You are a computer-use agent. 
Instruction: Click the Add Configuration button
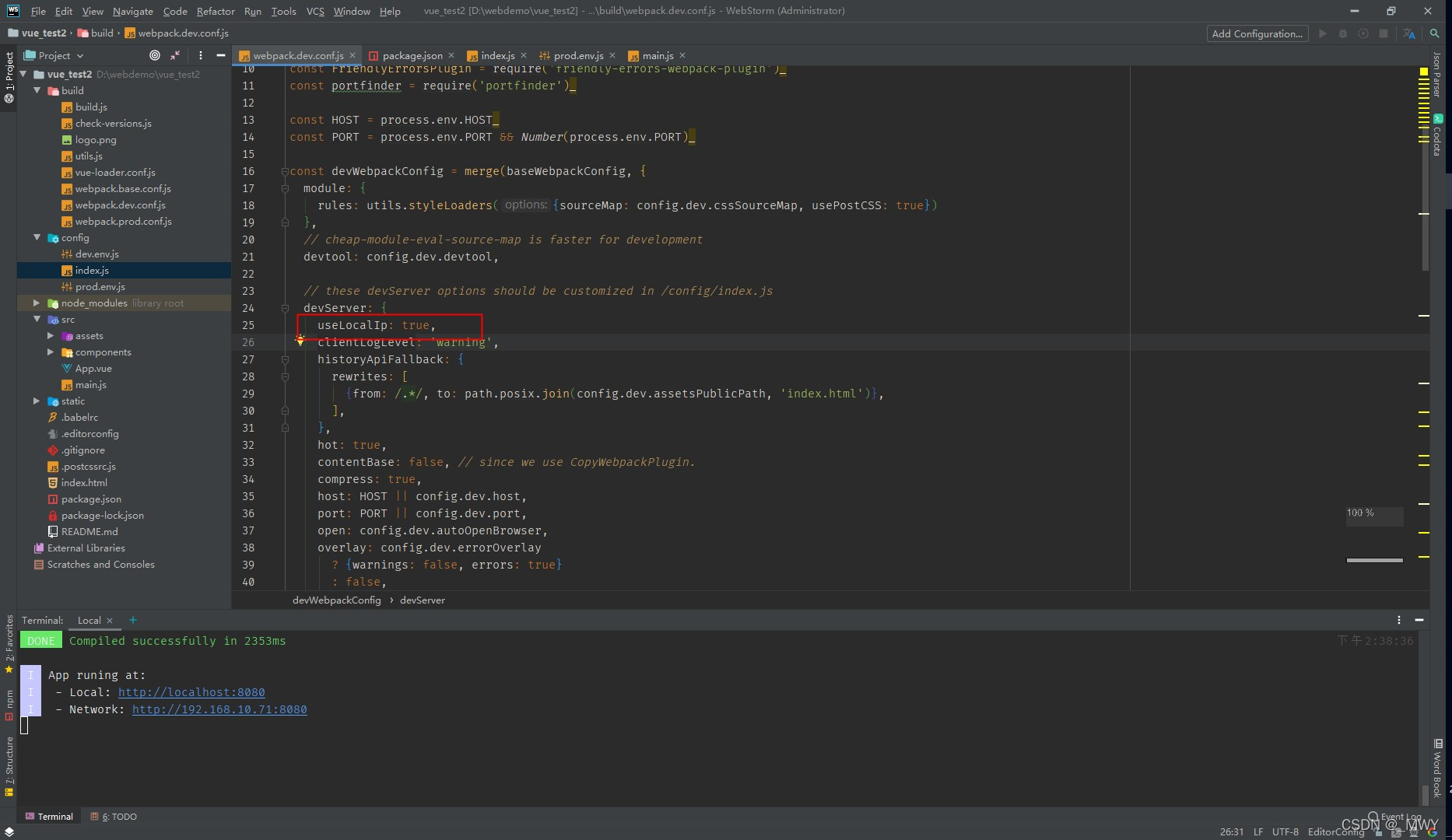(1257, 33)
